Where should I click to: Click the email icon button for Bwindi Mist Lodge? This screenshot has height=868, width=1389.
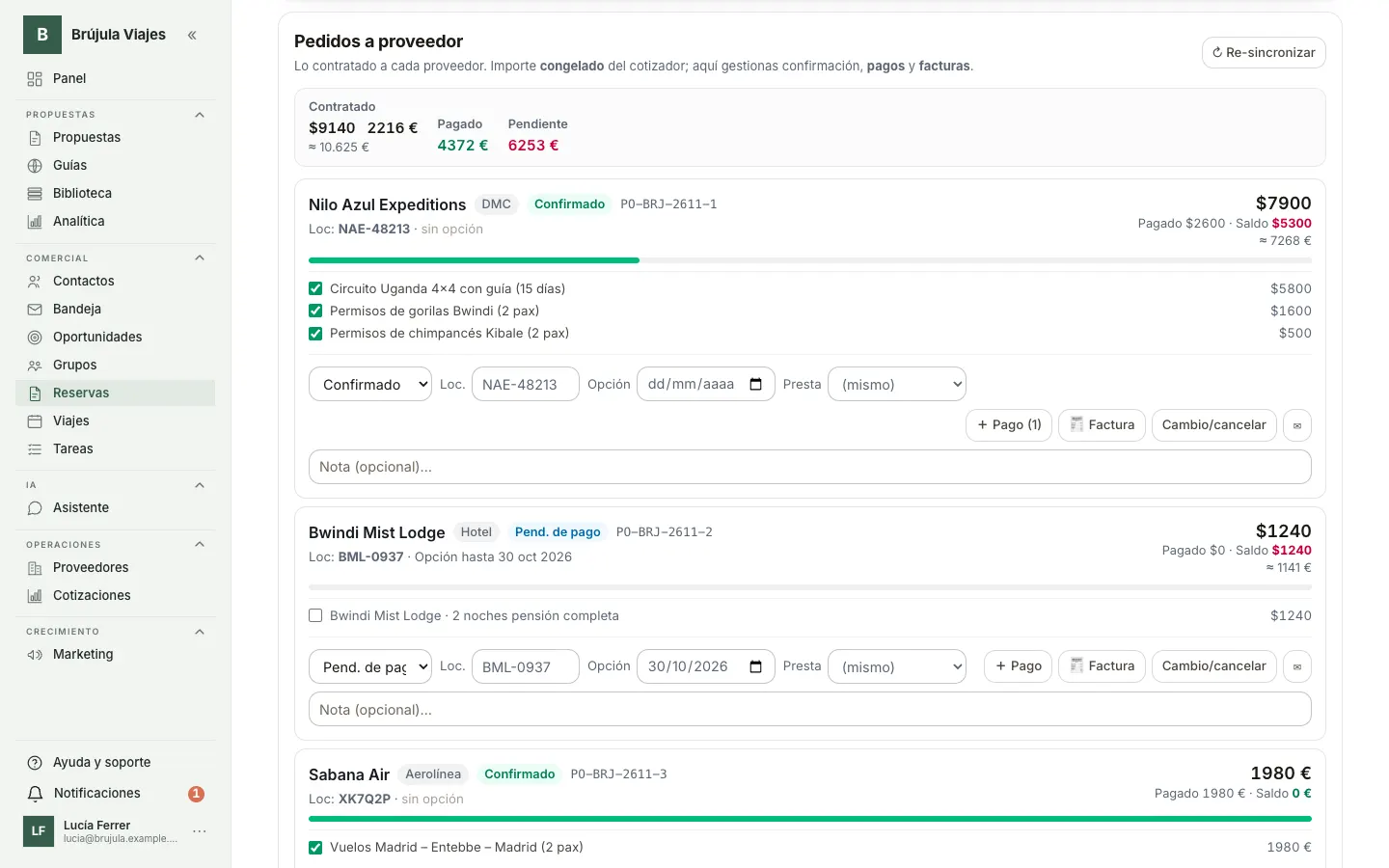pyautogui.click(x=1297, y=666)
